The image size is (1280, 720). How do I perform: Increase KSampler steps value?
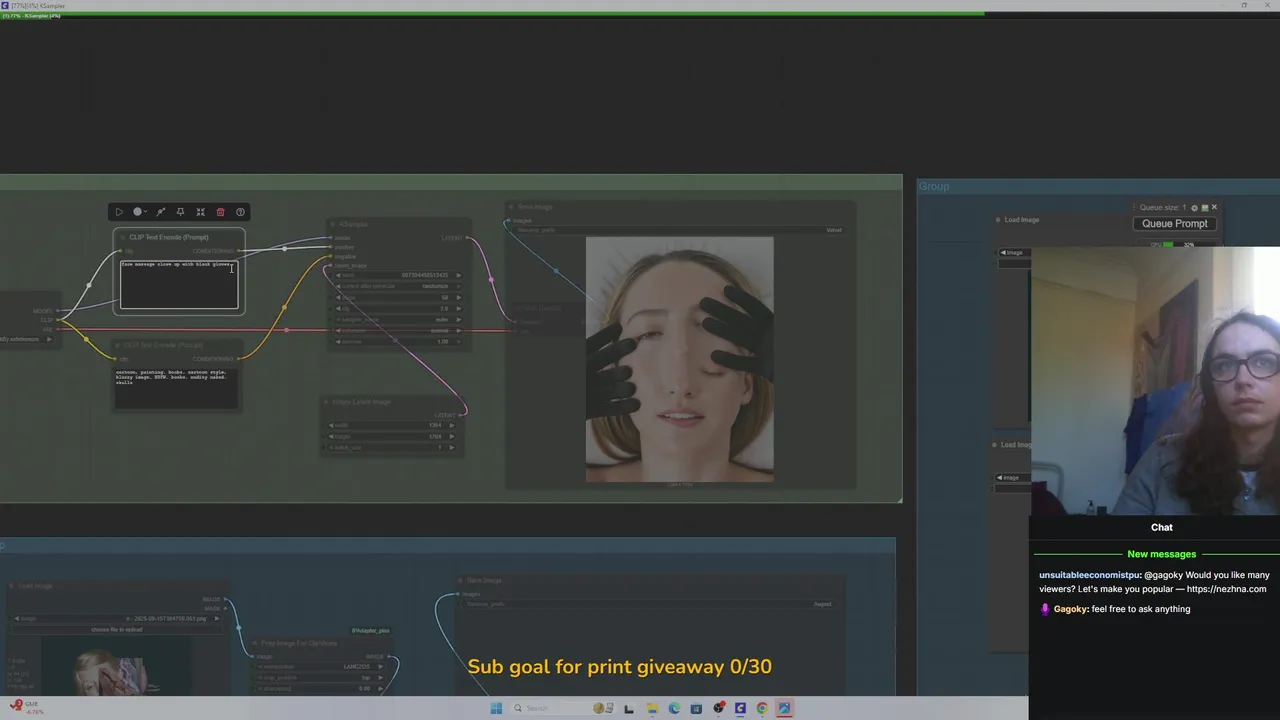pyautogui.click(x=459, y=297)
